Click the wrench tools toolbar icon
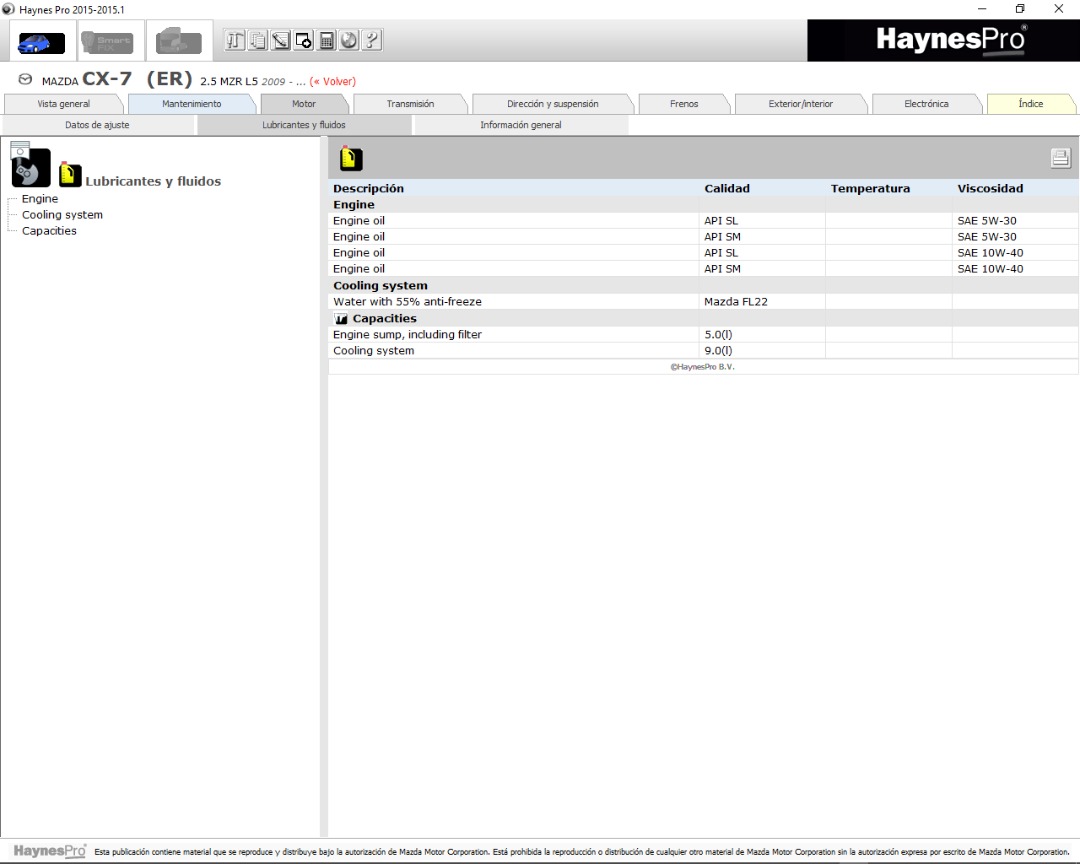The image size is (1080, 864). point(235,41)
